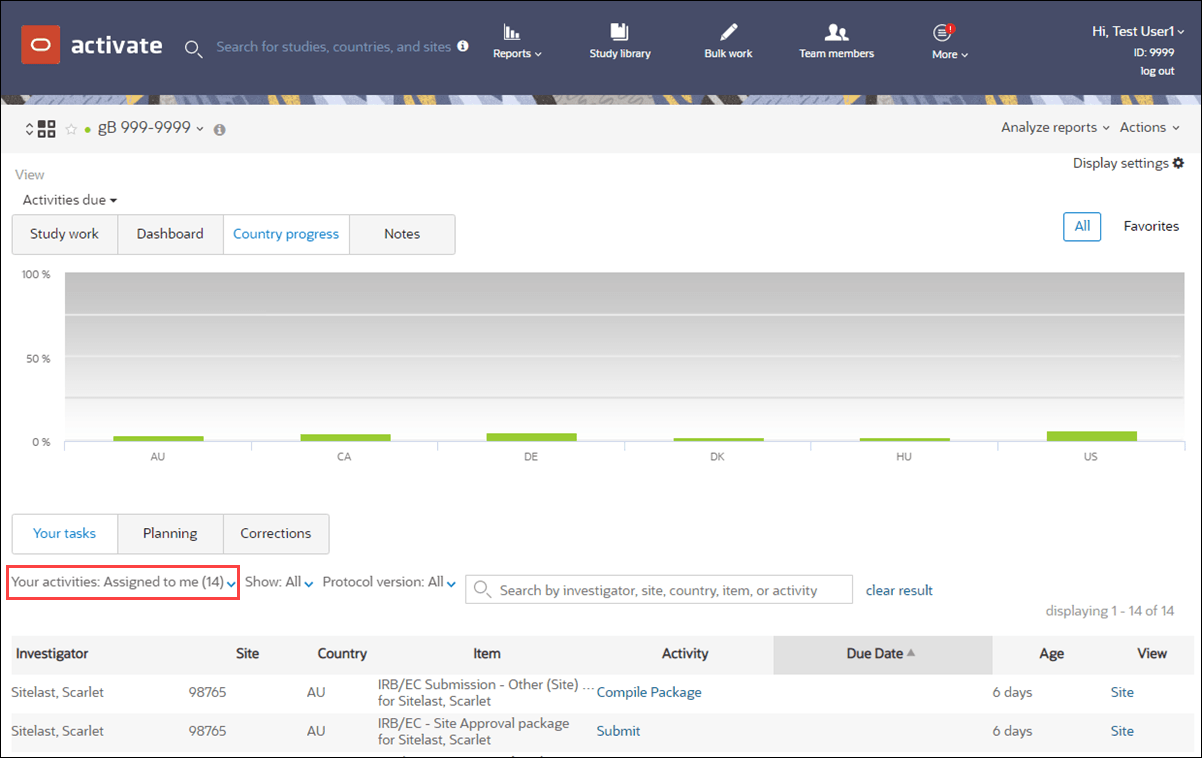This screenshot has height=758, width=1202.
Task: Click the grid icon beside the study name
Action: click(47, 129)
